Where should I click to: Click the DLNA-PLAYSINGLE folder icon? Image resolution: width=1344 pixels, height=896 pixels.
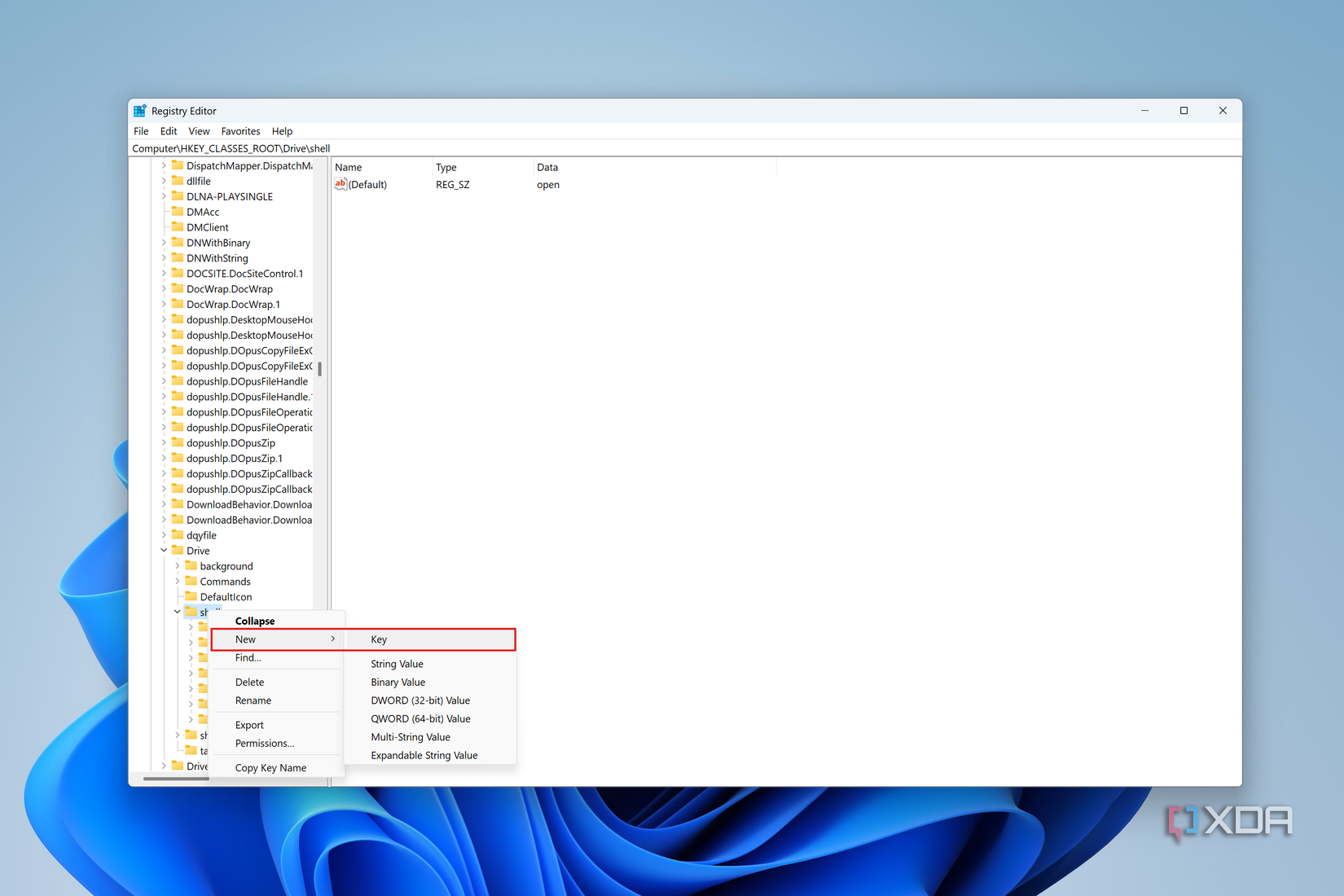tap(178, 195)
